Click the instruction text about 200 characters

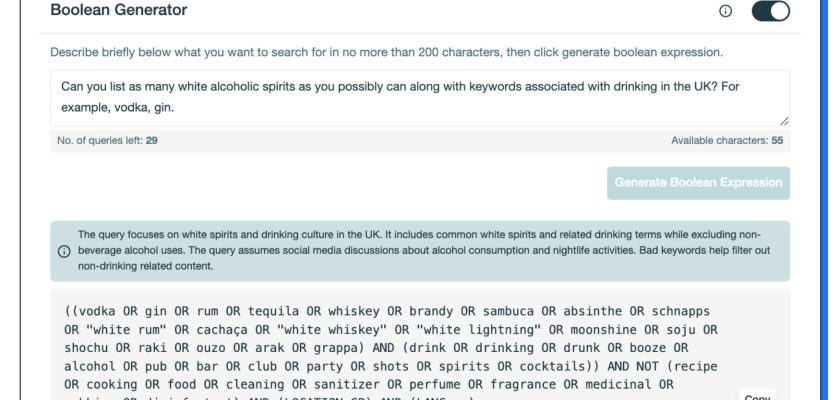387,52
